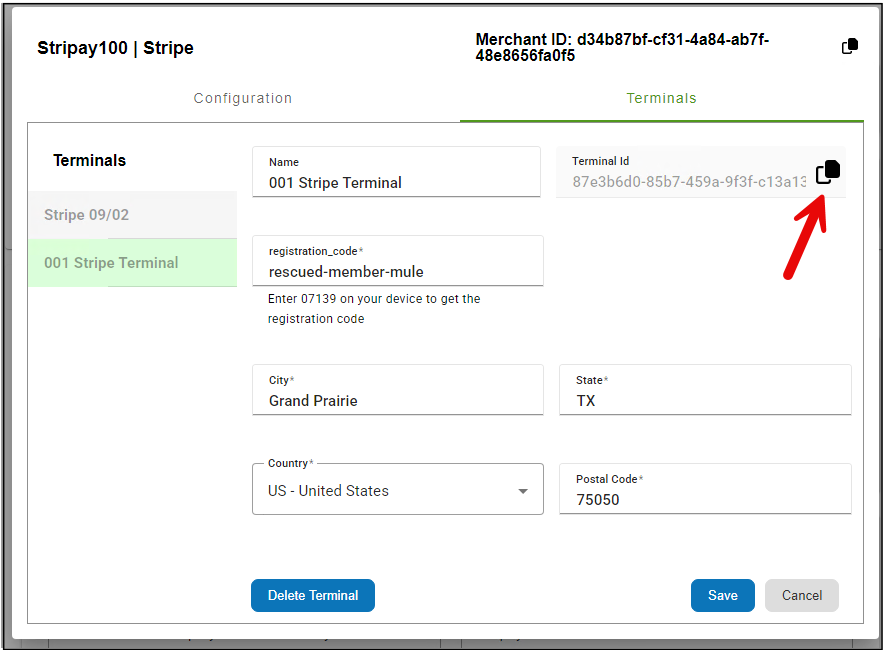Screen dimensions: 883x651
Task: Open the Terminals tab
Action: (x=661, y=98)
